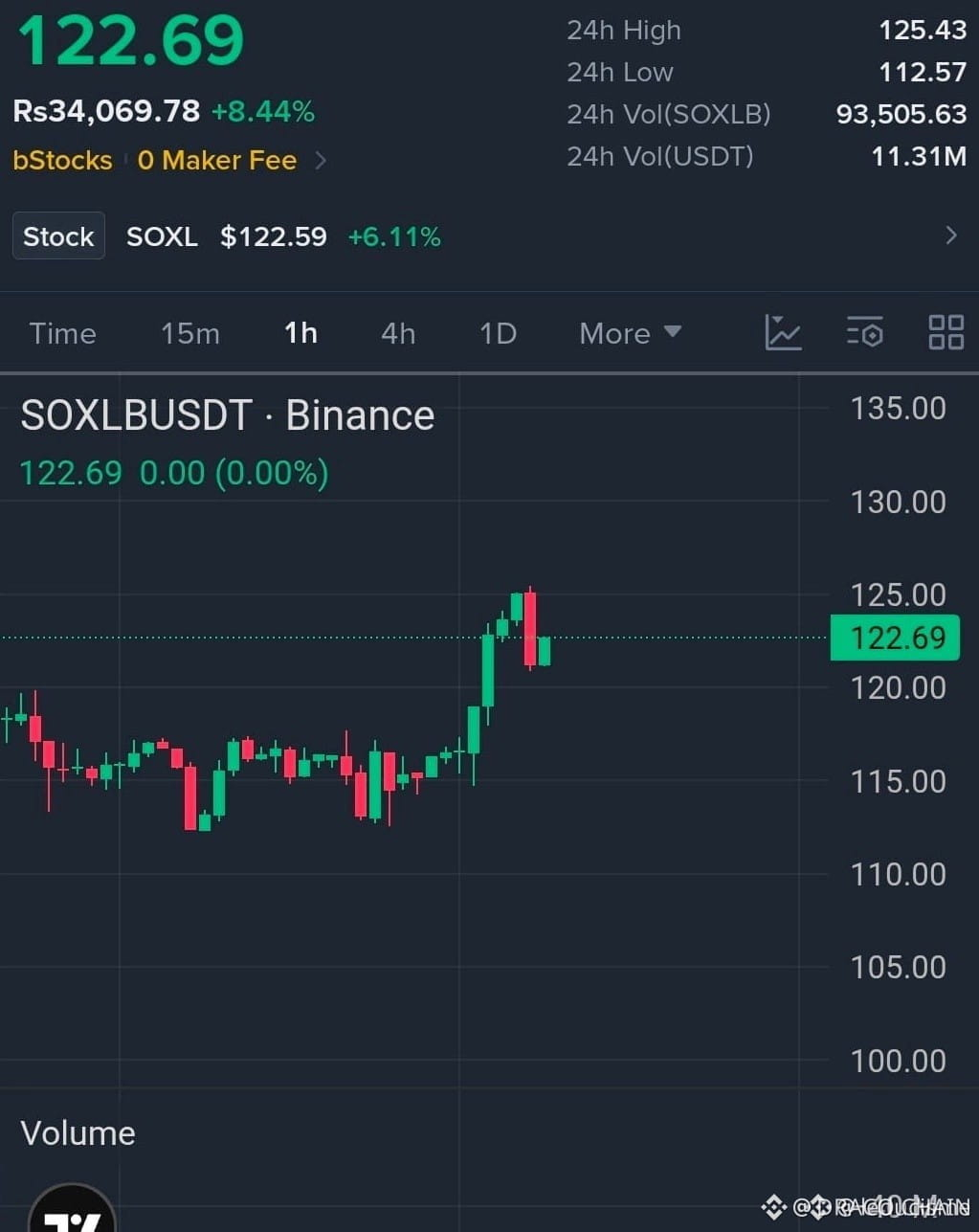The width and height of the screenshot is (979, 1232).
Task: Select the 4h interval tab
Action: tap(398, 333)
